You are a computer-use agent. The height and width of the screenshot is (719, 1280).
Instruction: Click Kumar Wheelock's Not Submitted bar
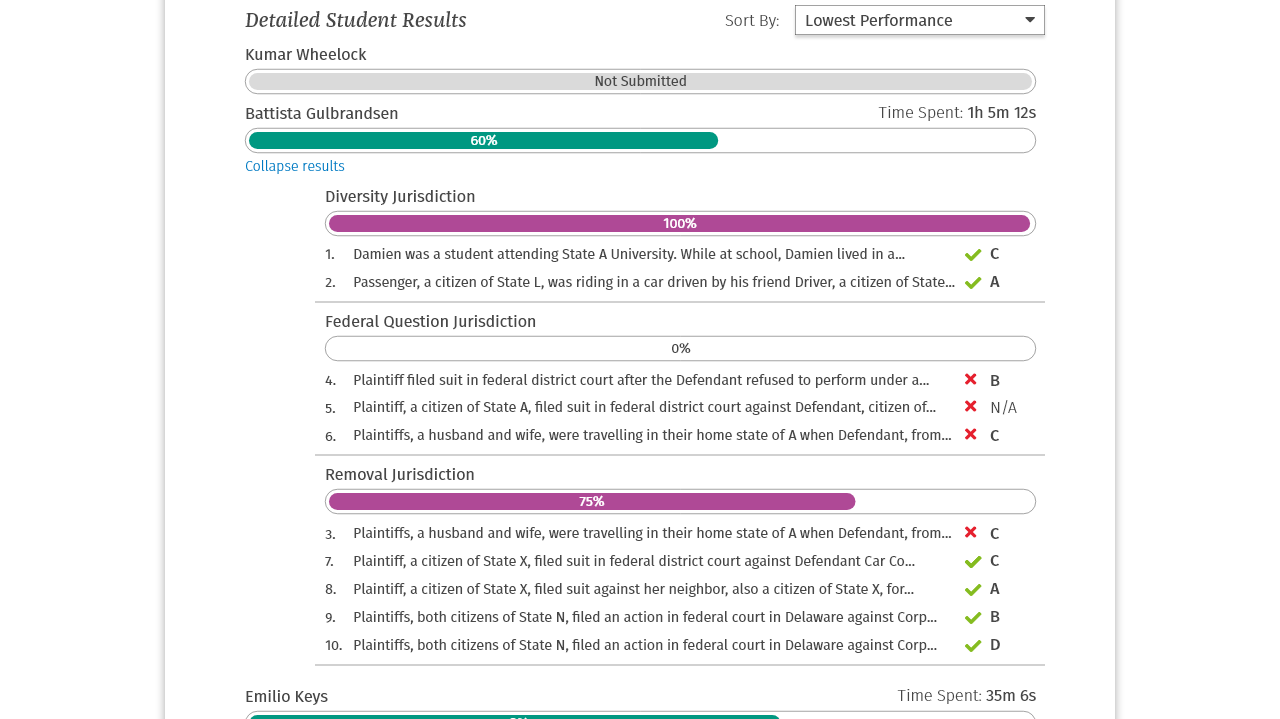pyautogui.click(x=640, y=82)
